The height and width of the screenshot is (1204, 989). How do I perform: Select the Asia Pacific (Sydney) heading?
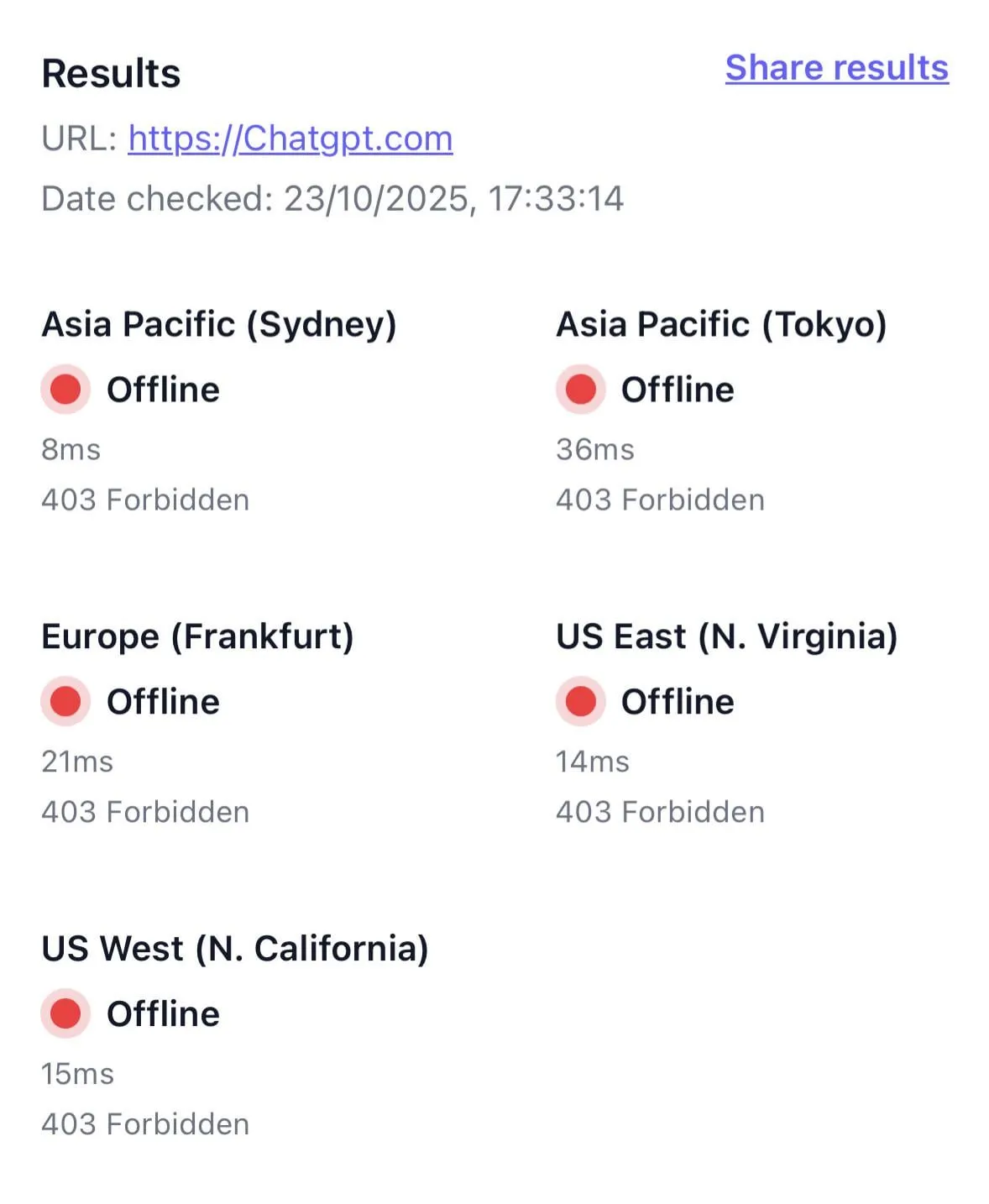pyautogui.click(x=219, y=324)
